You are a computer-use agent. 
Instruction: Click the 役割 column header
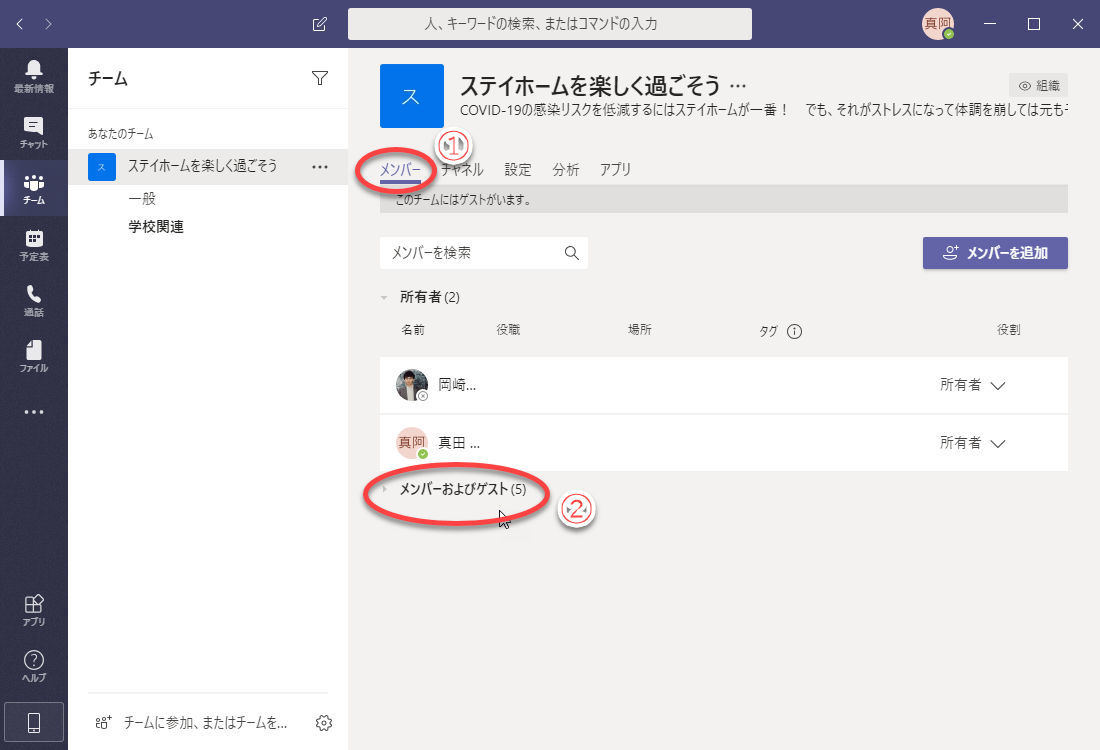point(1009,330)
